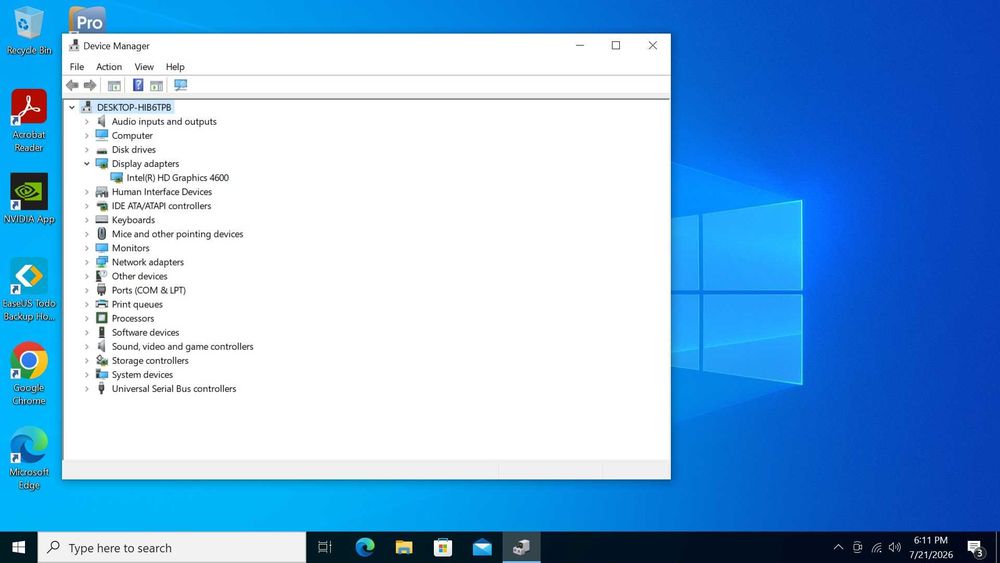Expand the IDE ATA/ATAPI controllers arrow

[x=87, y=206]
